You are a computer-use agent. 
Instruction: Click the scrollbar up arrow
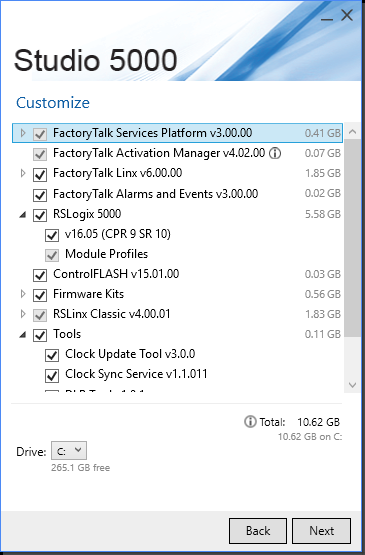coord(352,132)
